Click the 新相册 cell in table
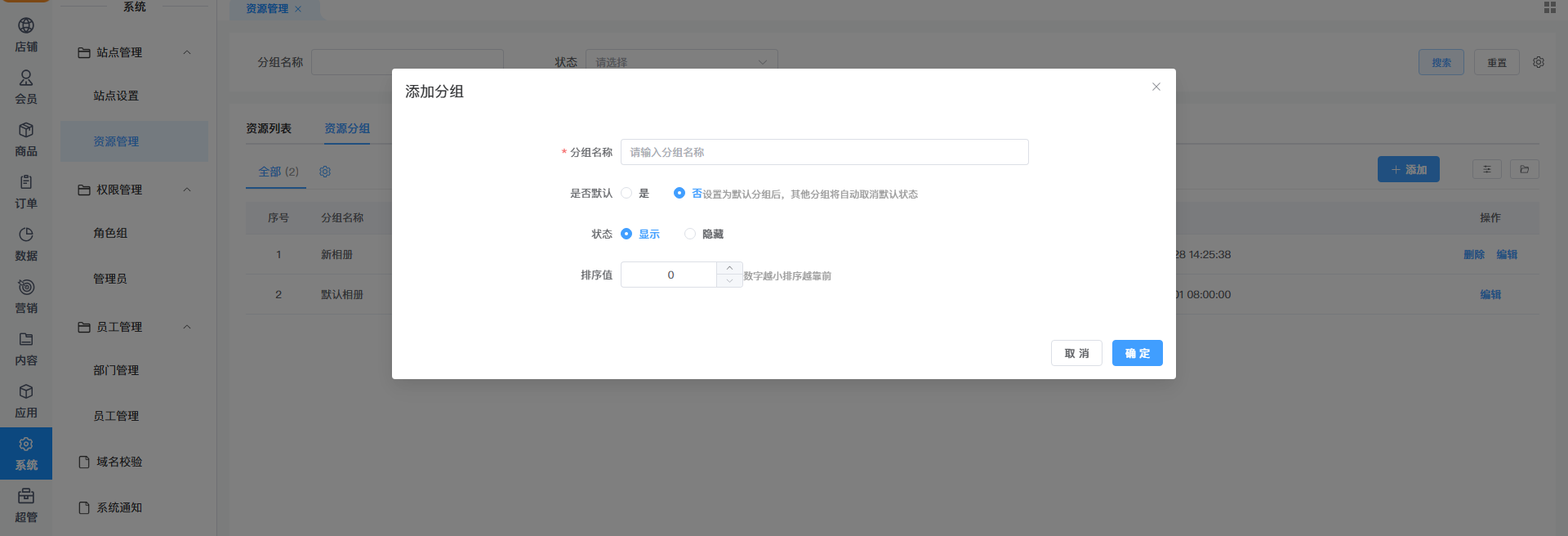 [336, 255]
